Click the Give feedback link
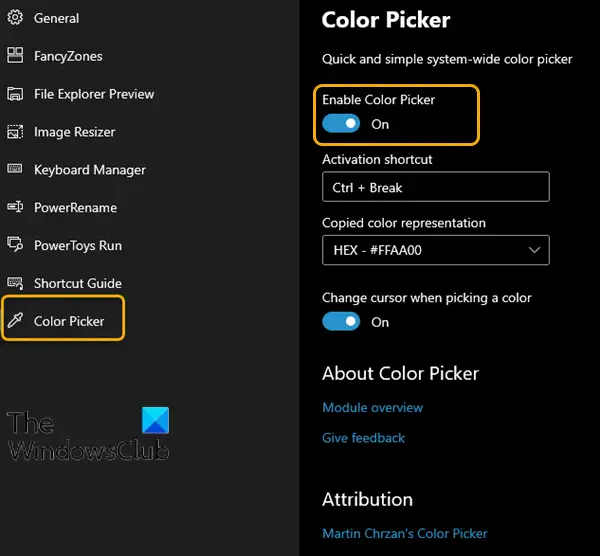The height and width of the screenshot is (556, 600). (x=363, y=438)
